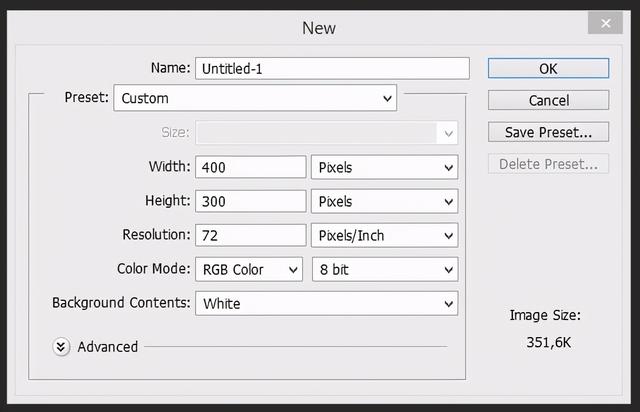Focus the Name field with Untitled-1
This screenshot has height=412, width=640.
[x=332, y=68]
